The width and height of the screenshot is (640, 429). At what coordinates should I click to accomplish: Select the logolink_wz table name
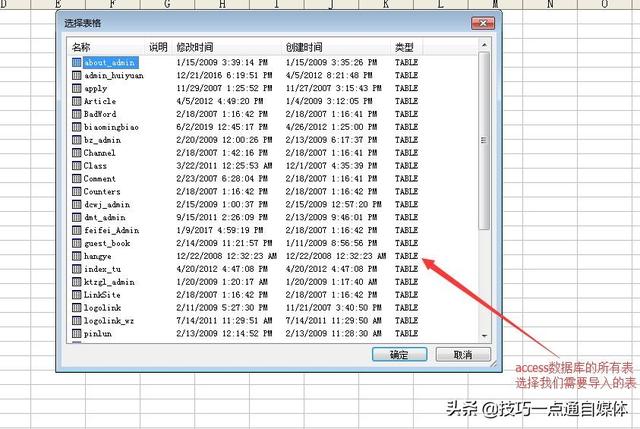coord(109,321)
